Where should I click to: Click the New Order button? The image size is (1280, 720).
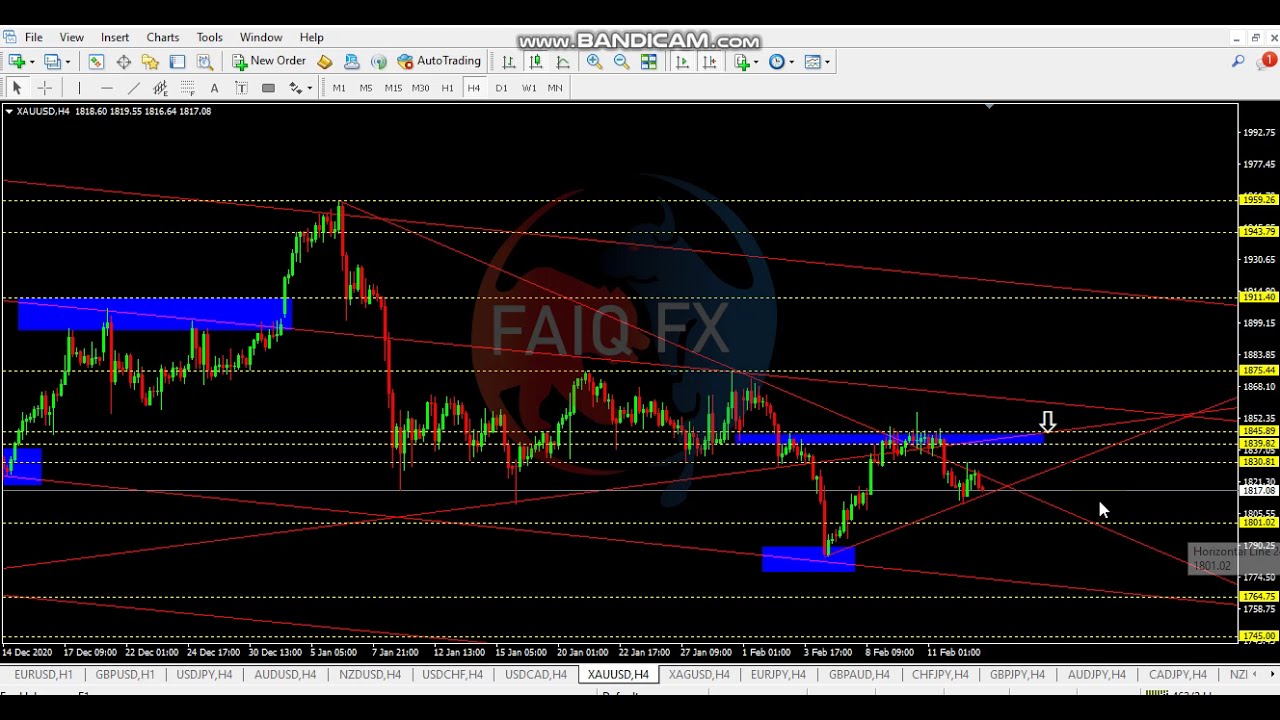tap(269, 62)
